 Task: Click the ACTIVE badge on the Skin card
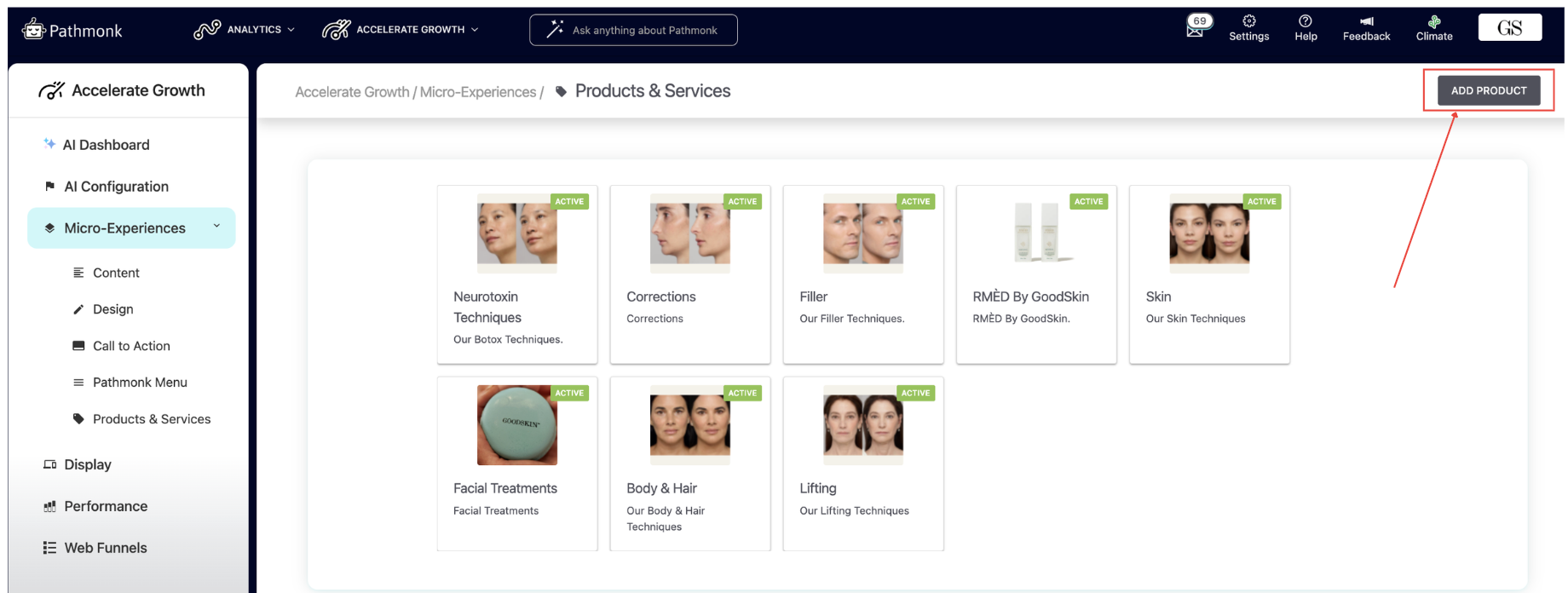[1261, 202]
